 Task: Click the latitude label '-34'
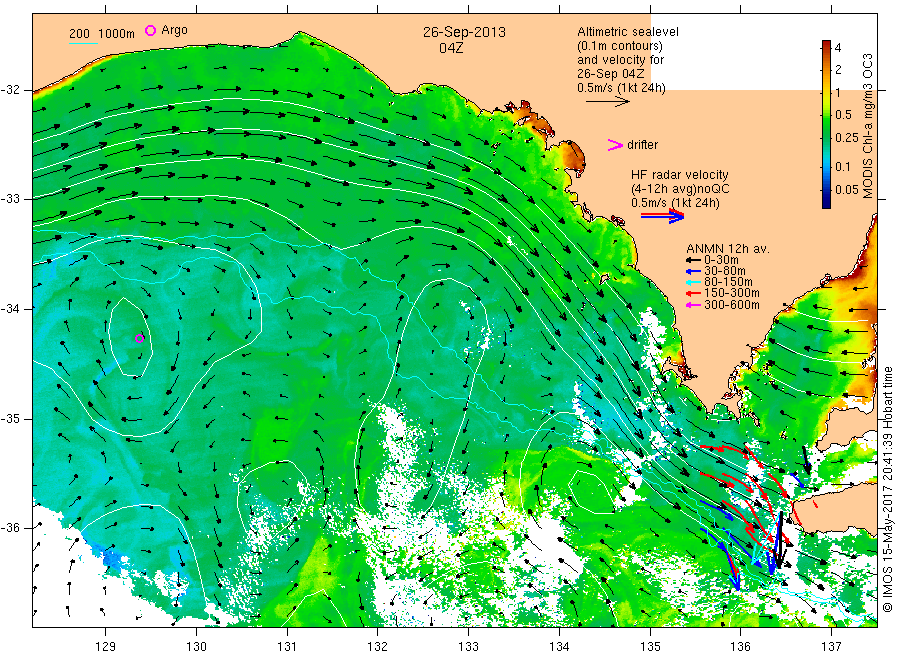tap(10, 309)
